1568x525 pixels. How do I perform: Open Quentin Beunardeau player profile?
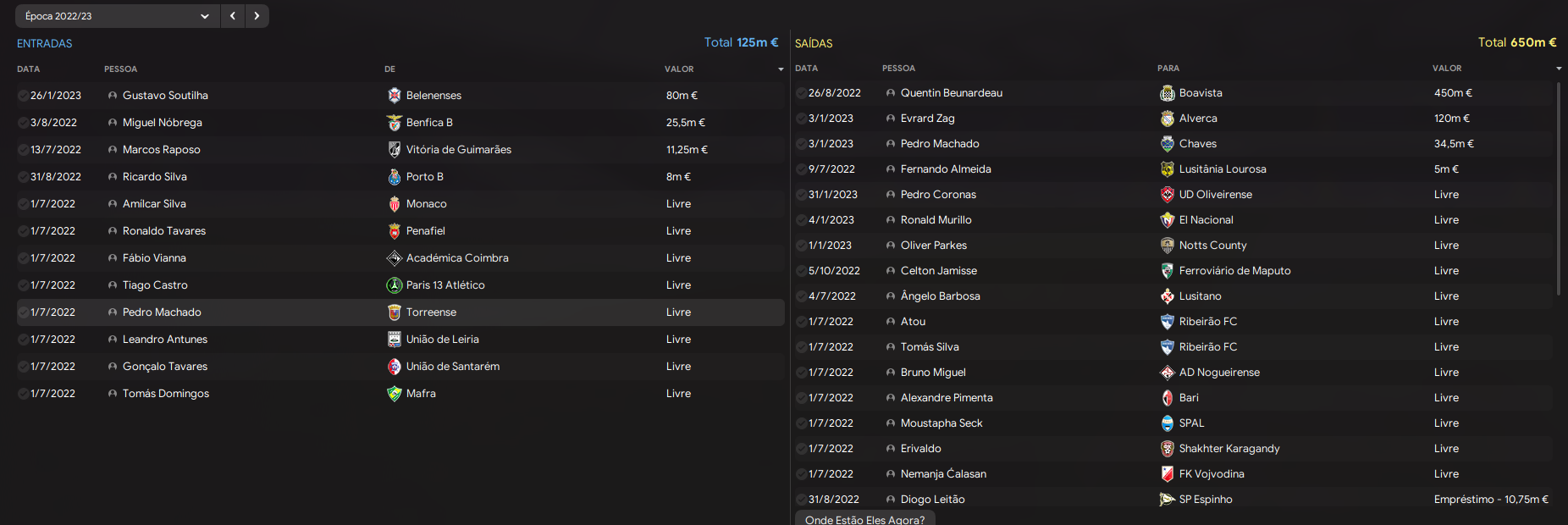(952, 93)
